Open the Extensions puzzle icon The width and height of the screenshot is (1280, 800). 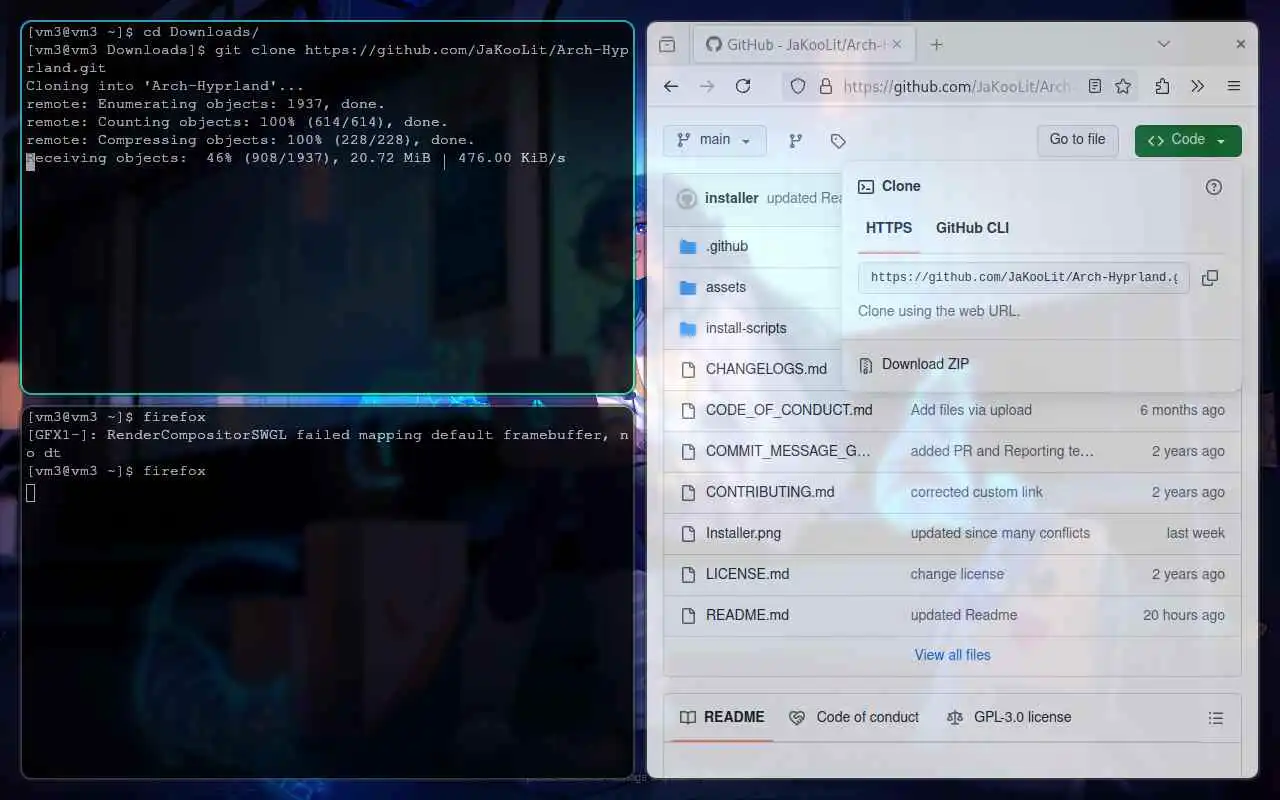tap(1162, 86)
